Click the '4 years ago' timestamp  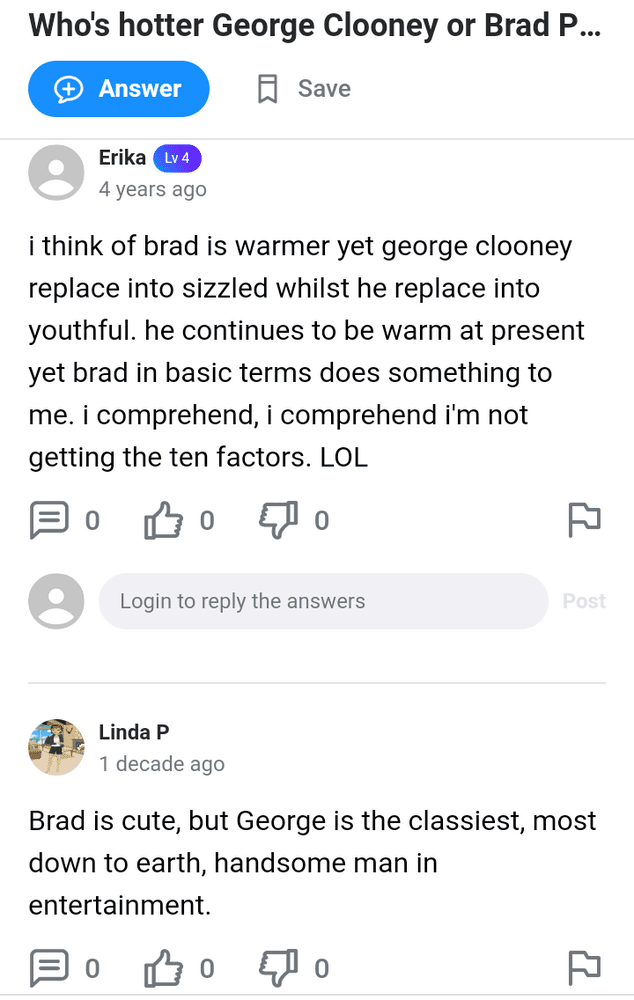(152, 188)
